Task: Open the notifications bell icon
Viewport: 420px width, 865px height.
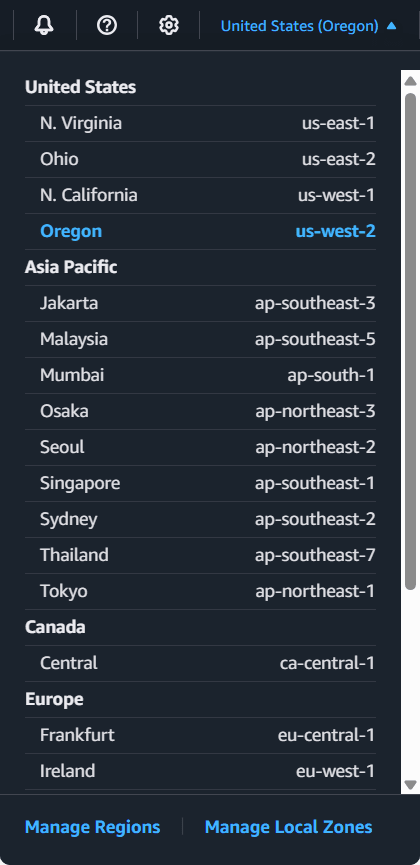Action: (x=44, y=25)
